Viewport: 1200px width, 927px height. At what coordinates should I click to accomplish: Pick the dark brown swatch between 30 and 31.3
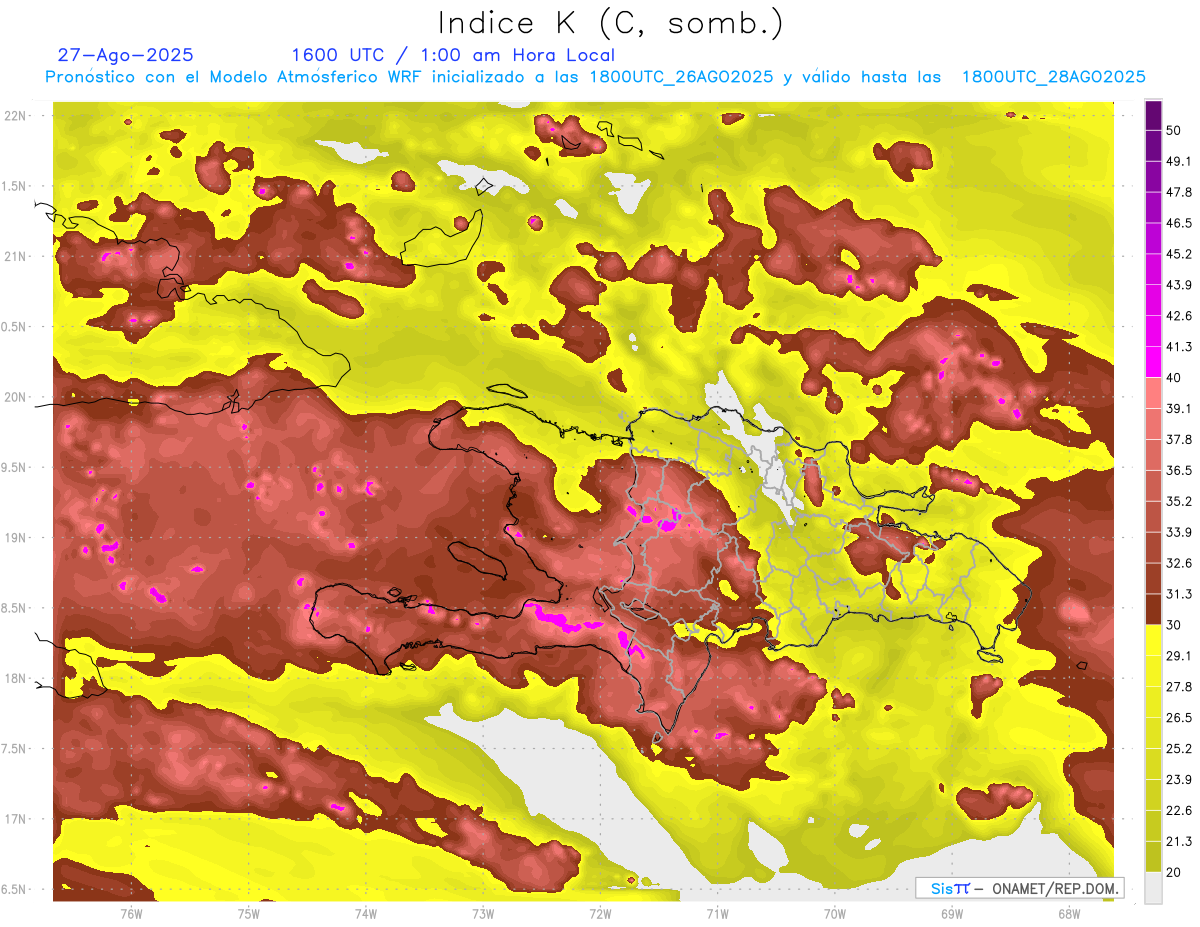pyautogui.click(x=1153, y=609)
